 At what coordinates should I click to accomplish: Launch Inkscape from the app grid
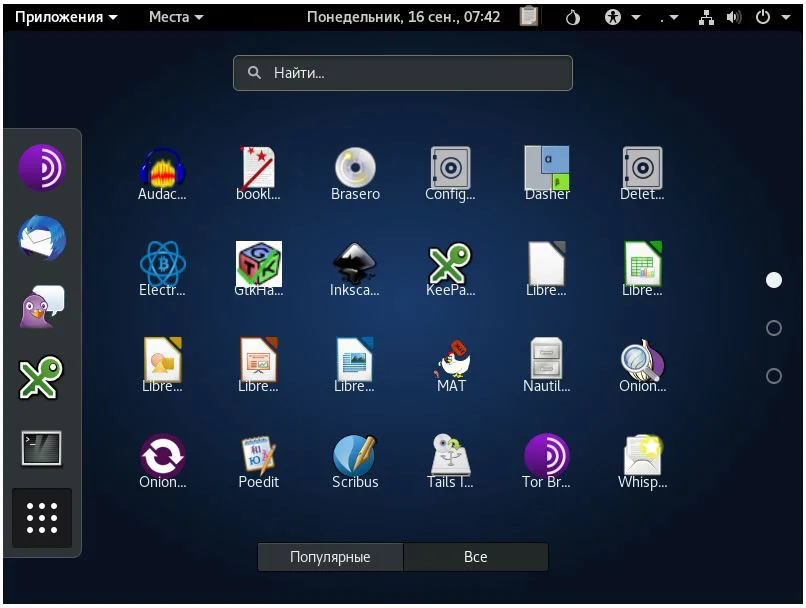tap(355, 268)
